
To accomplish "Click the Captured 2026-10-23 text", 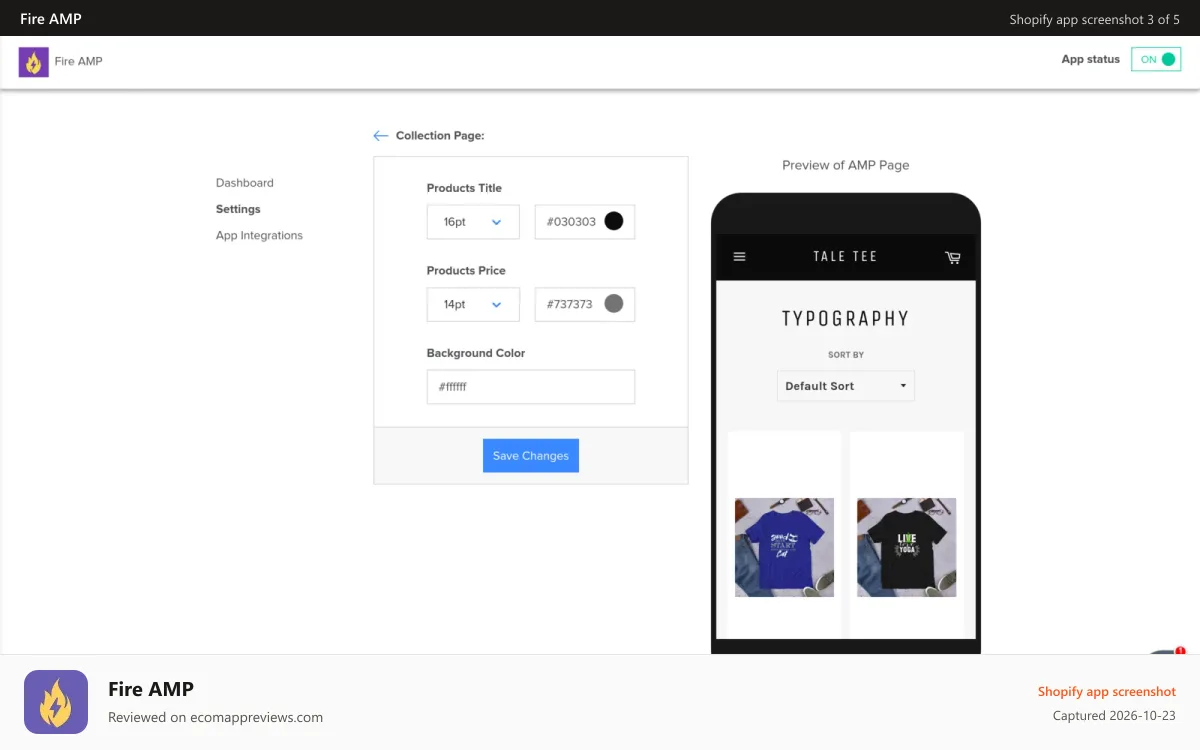I will tap(1114, 716).
